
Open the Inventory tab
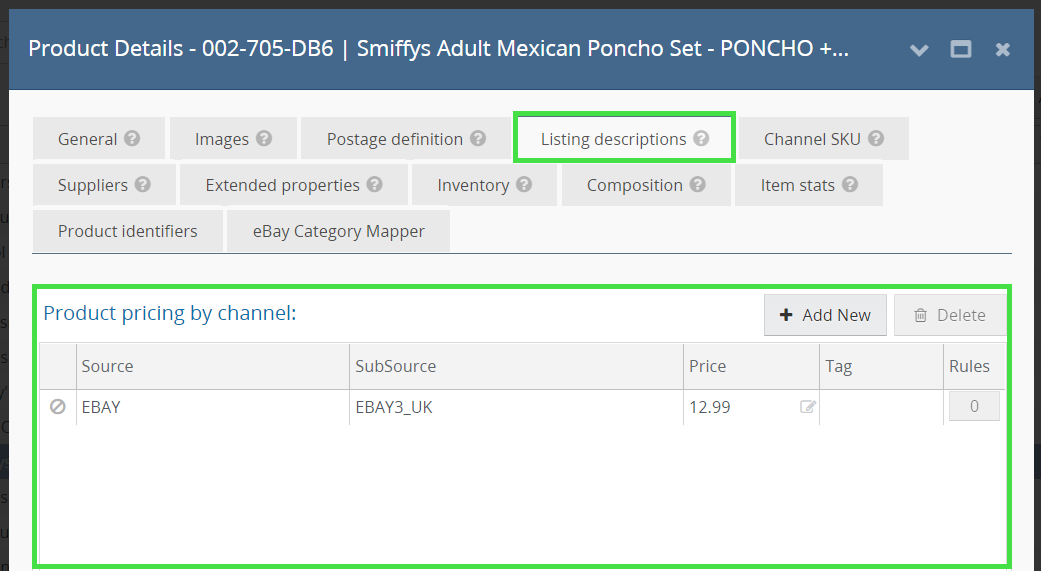click(x=473, y=185)
